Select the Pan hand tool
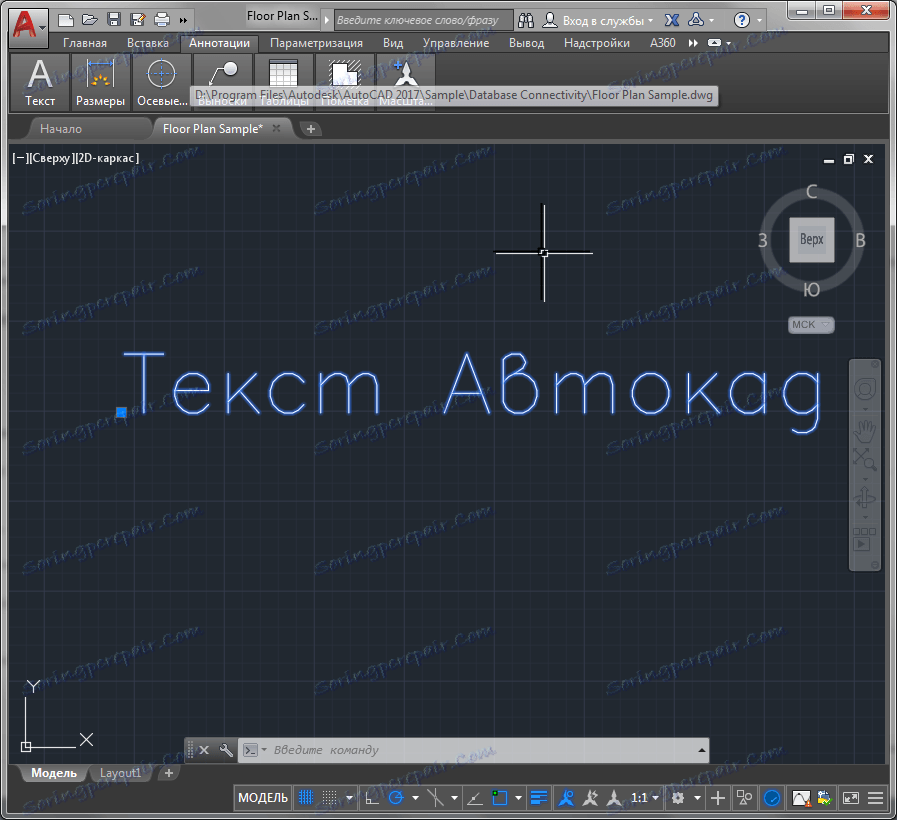Screen dimensions: 897x820 pos(864,431)
